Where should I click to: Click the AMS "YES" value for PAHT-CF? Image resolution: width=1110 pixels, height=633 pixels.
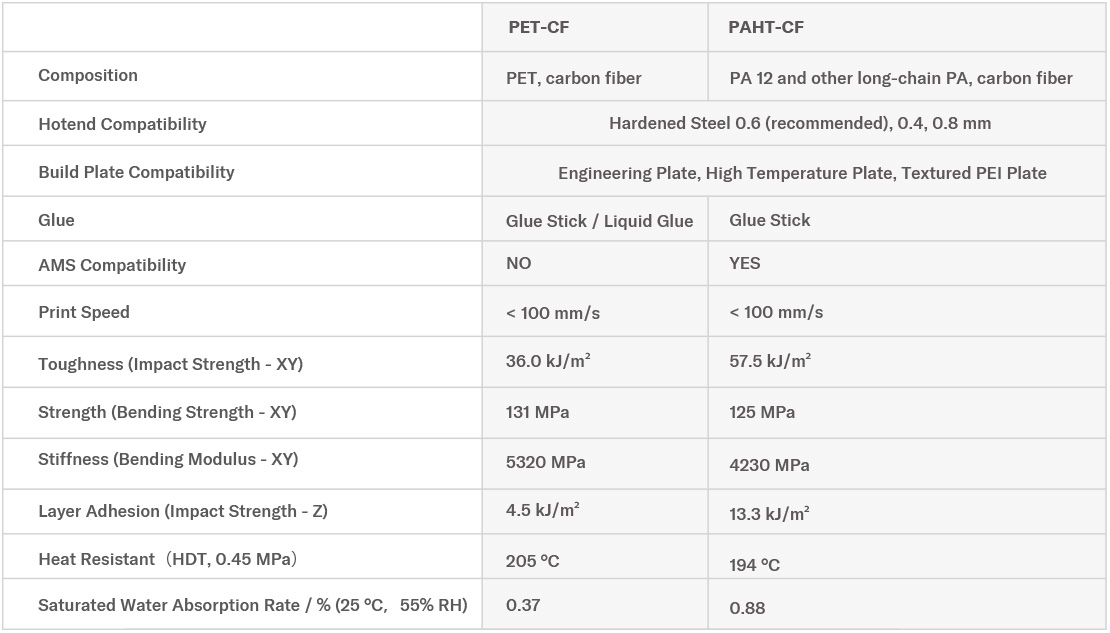(x=745, y=263)
